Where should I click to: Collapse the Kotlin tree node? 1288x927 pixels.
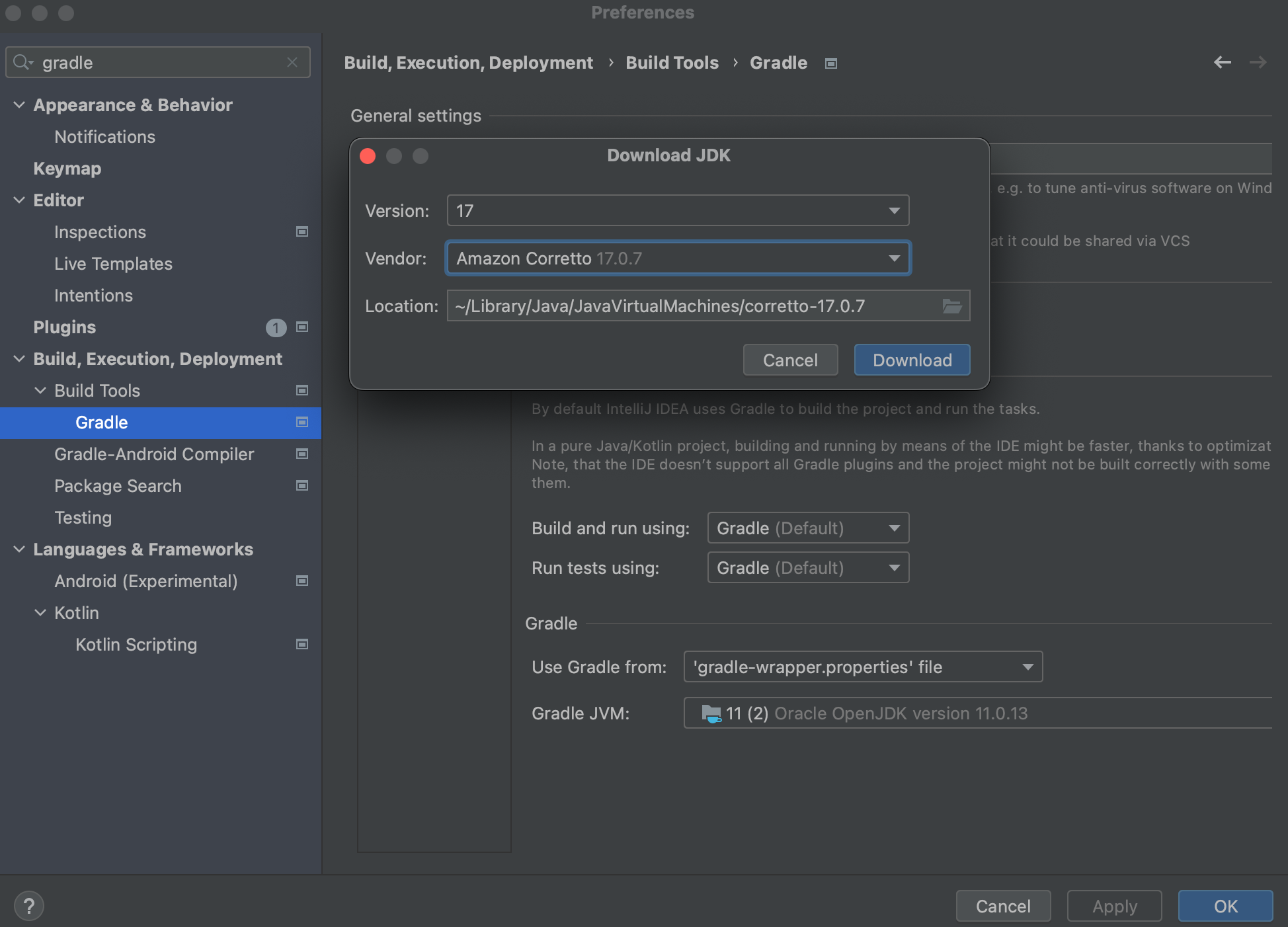click(40, 613)
